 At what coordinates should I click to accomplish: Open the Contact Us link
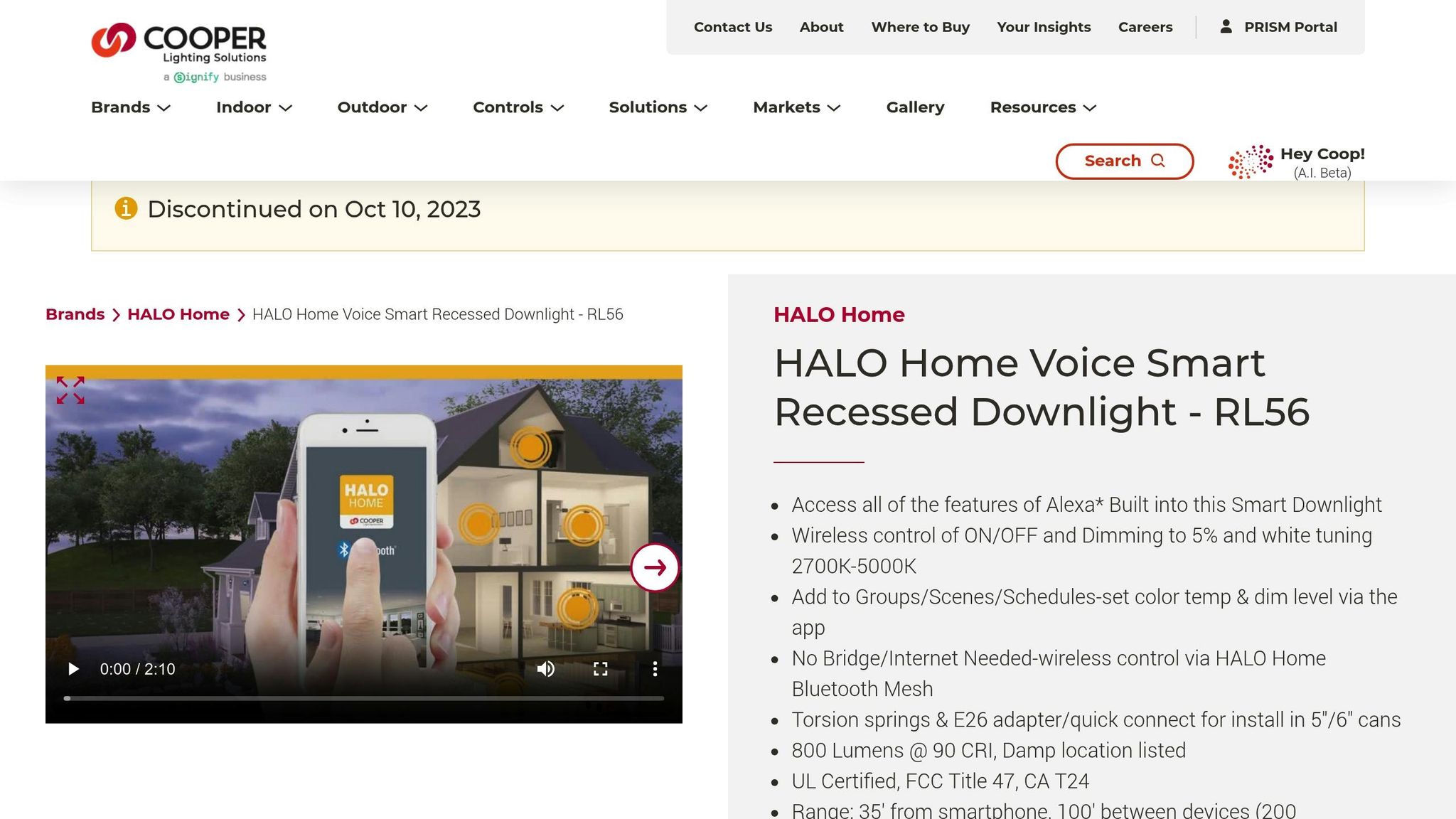pyautogui.click(x=732, y=27)
